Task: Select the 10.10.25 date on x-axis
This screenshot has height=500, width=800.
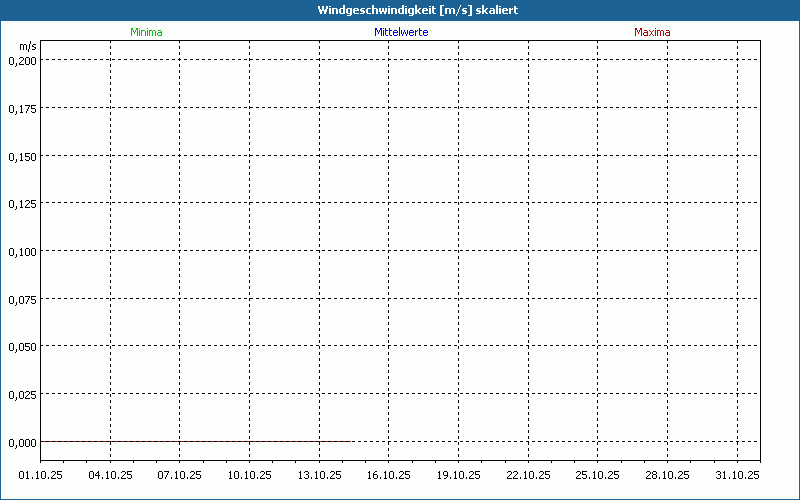Action: click(250, 475)
